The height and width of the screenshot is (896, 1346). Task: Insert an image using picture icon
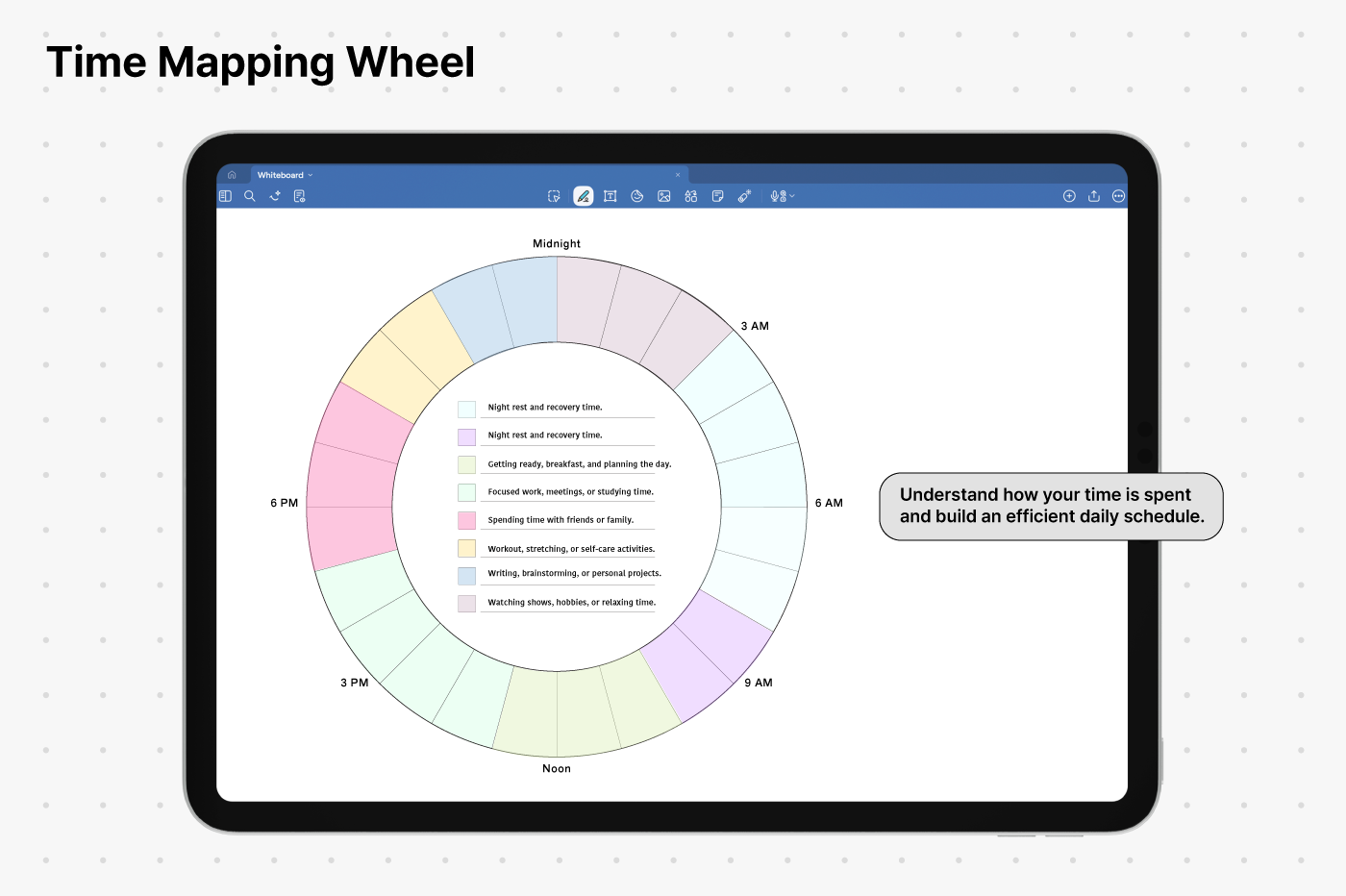coord(664,196)
